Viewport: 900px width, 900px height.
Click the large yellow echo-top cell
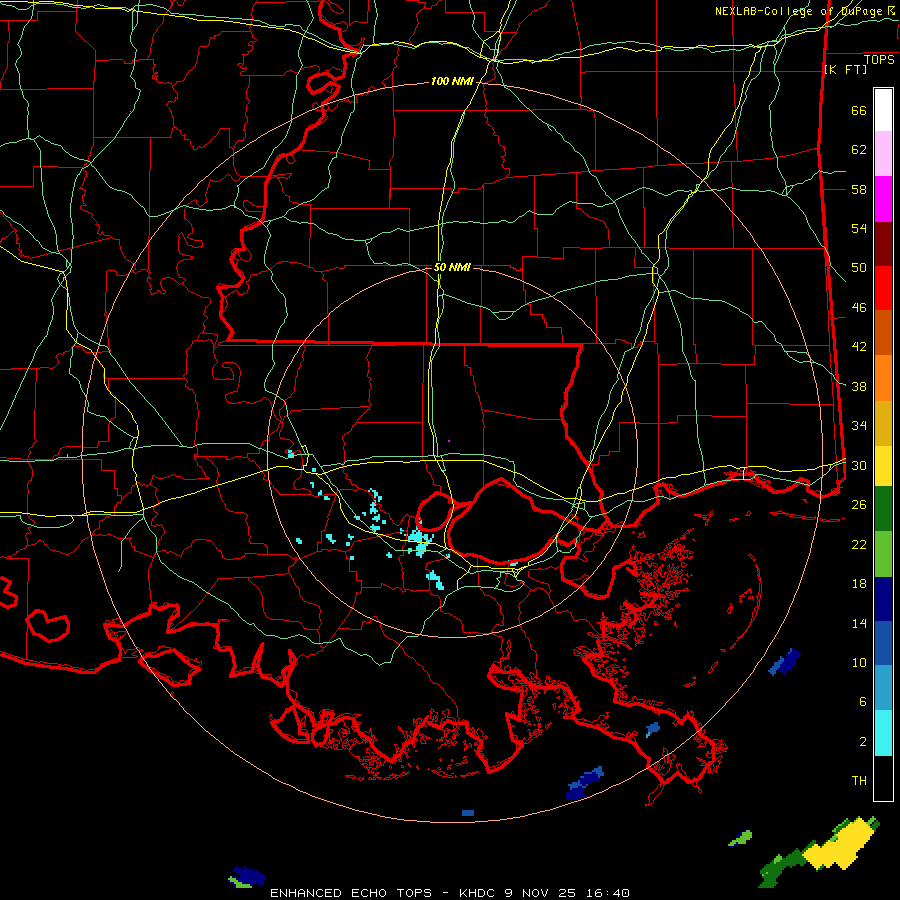coord(841,845)
